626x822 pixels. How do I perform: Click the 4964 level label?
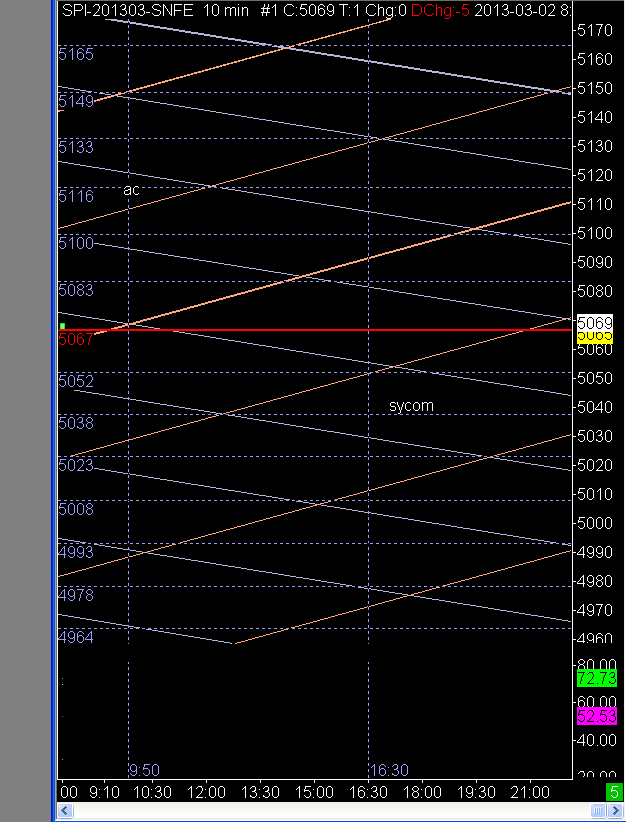[x=75, y=637]
